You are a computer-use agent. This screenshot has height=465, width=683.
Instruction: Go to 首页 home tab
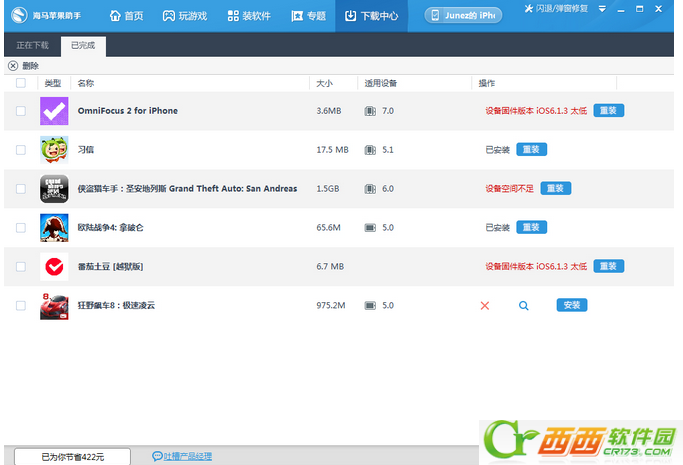[126, 16]
